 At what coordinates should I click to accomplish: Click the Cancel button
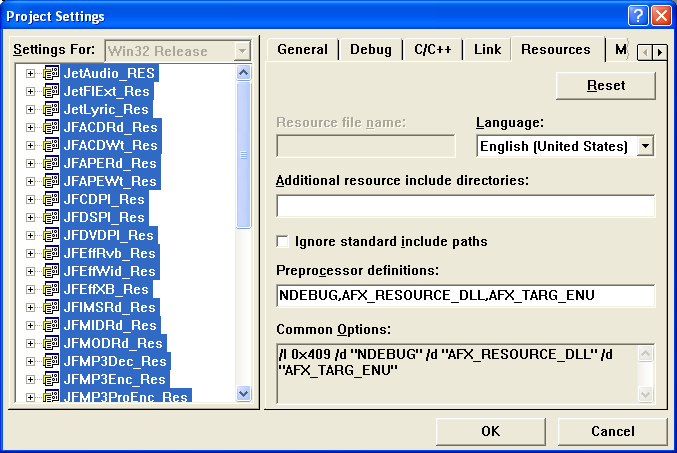pos(613,431)
